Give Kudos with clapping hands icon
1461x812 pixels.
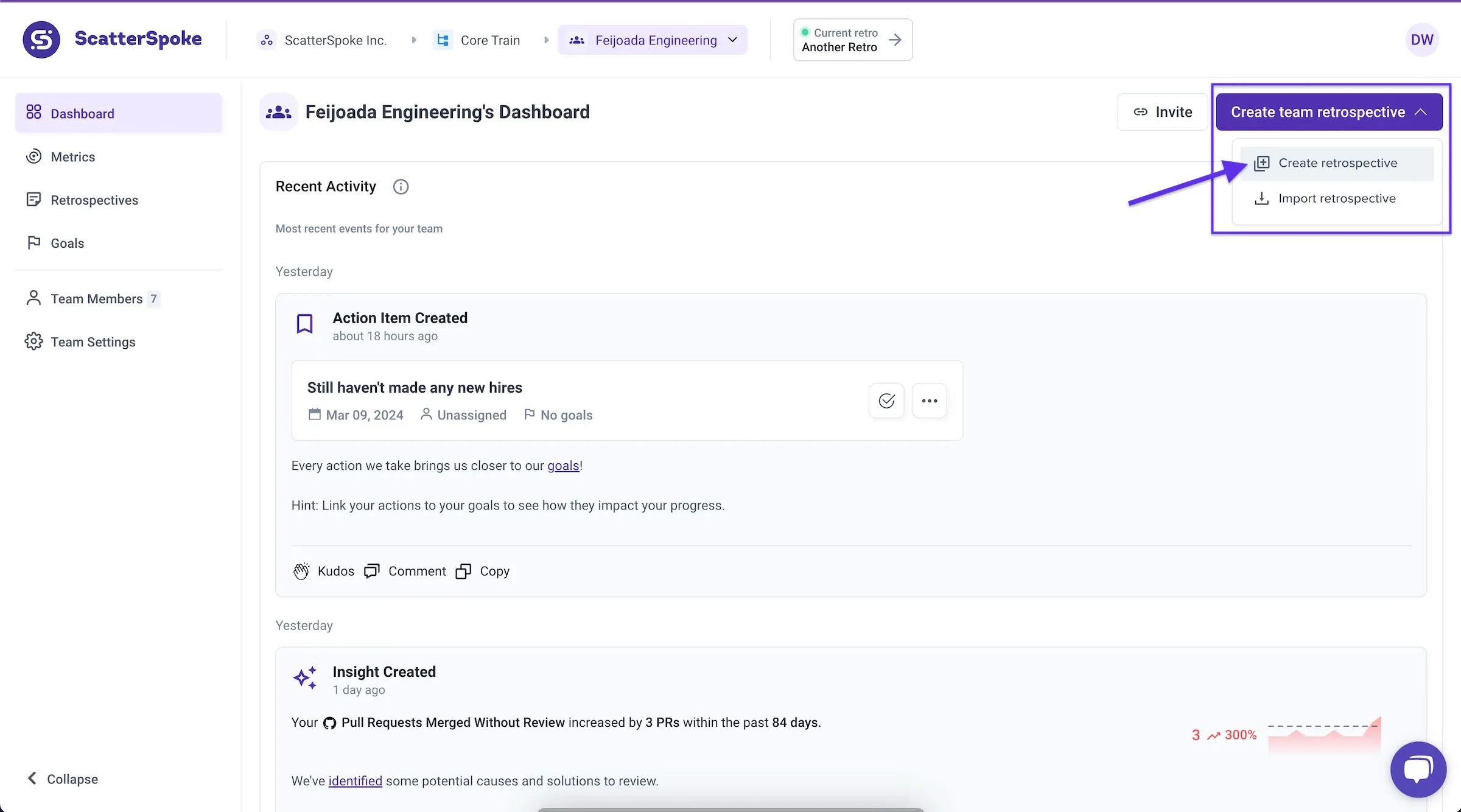[301, 571]
